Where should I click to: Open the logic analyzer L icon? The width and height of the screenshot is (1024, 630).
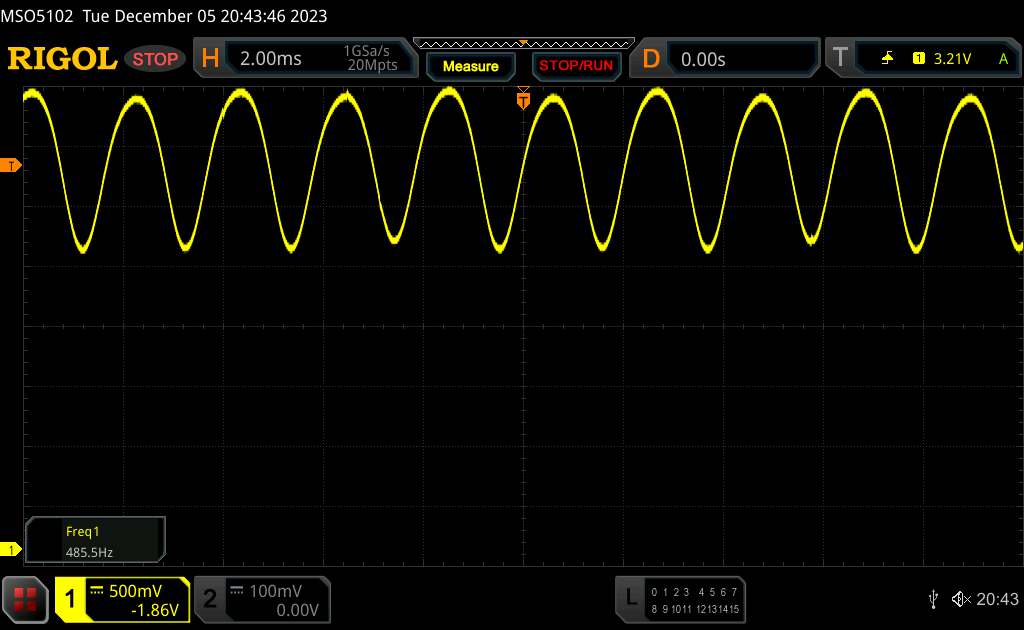(630, 597)
